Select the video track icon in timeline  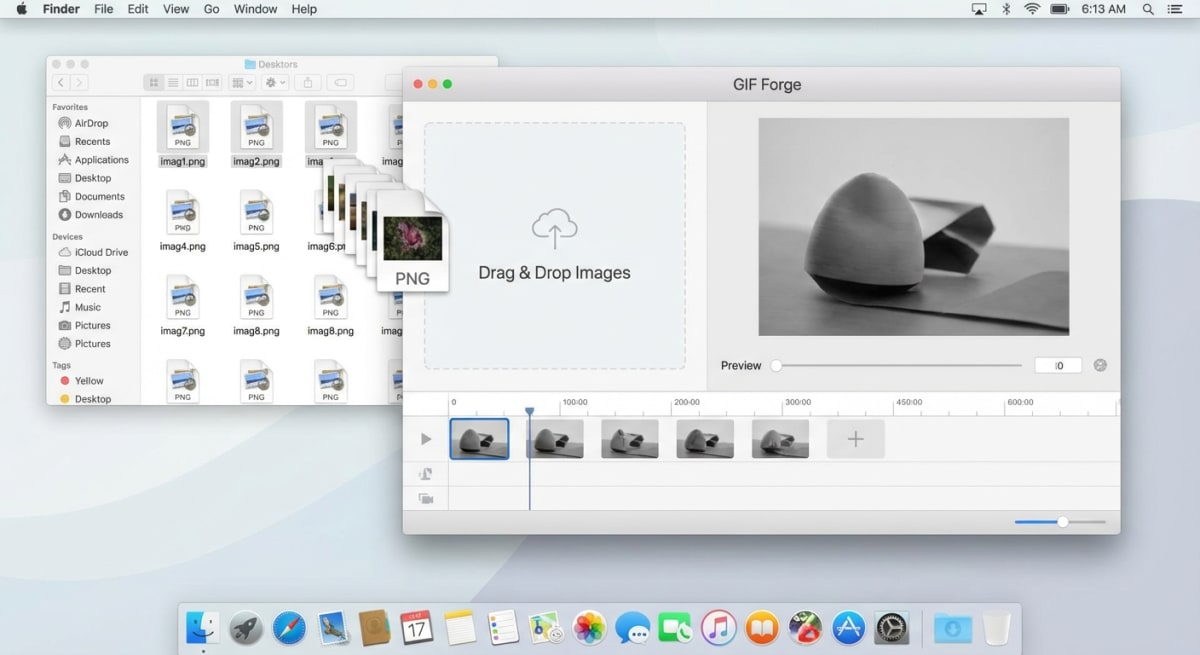425,498
